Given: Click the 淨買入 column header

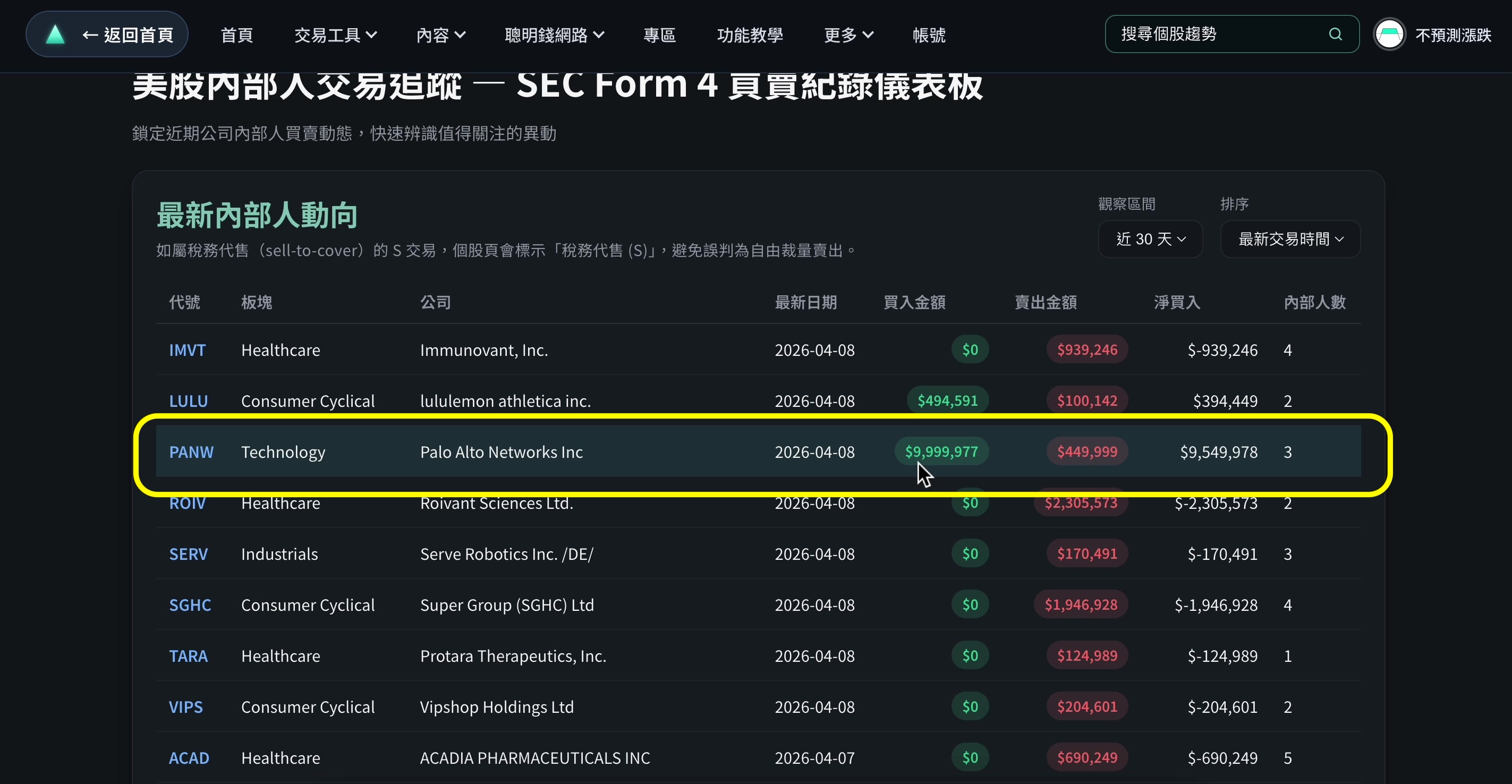Looking at the screenshot, I should 1177,302.
